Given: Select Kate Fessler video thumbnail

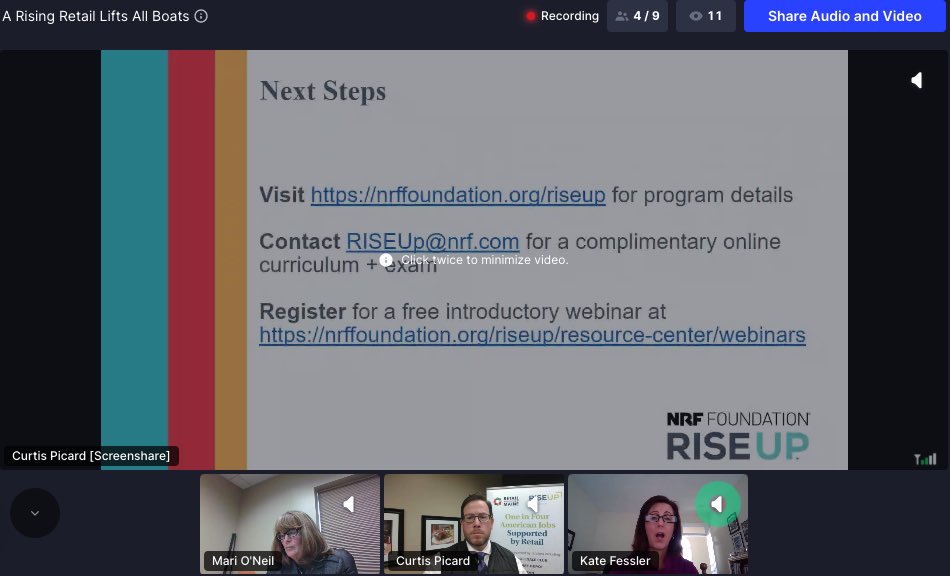Looking at the screenshot, I should (x=658, y=524).
